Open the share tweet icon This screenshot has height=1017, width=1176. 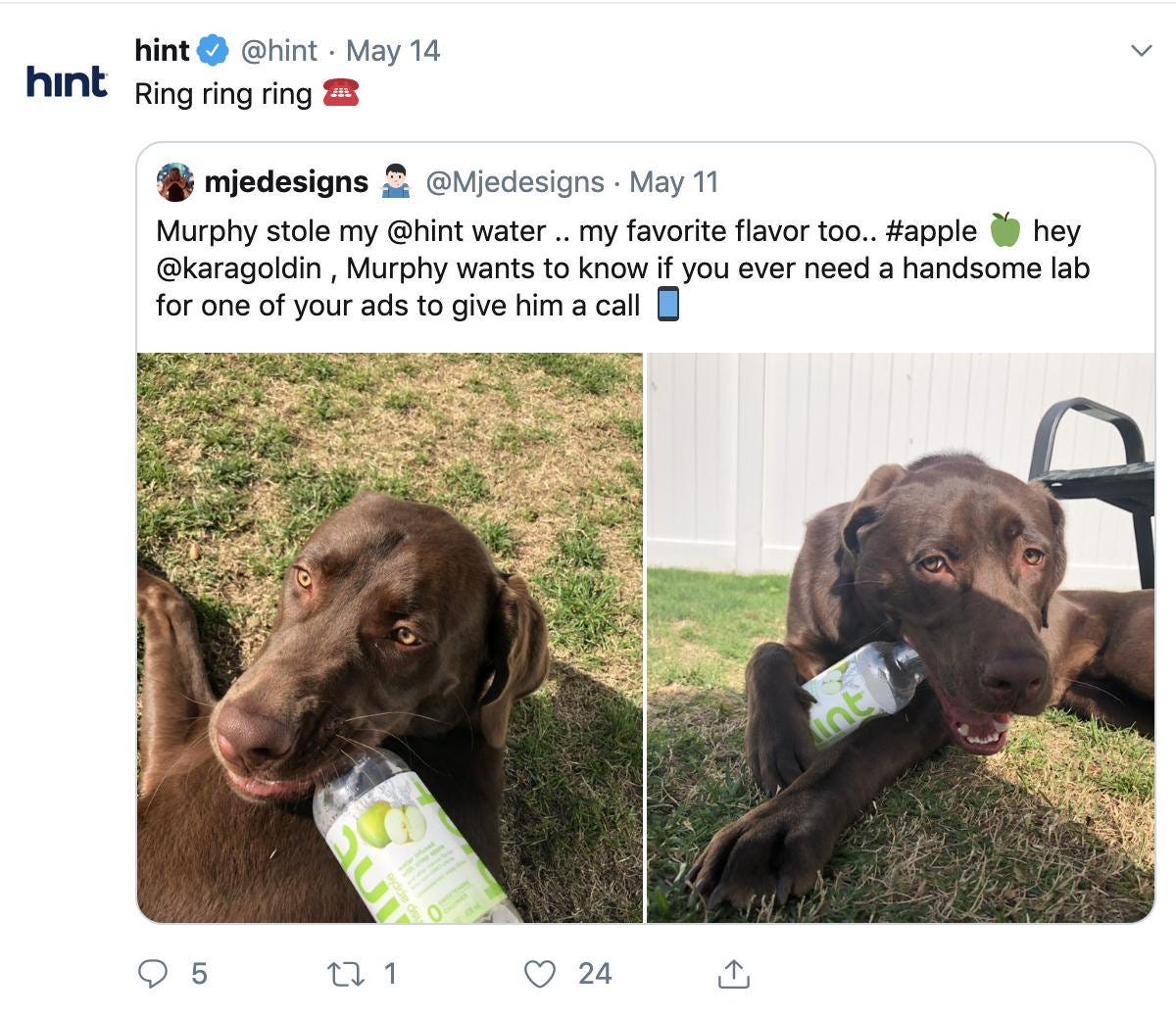pos(733,973)
